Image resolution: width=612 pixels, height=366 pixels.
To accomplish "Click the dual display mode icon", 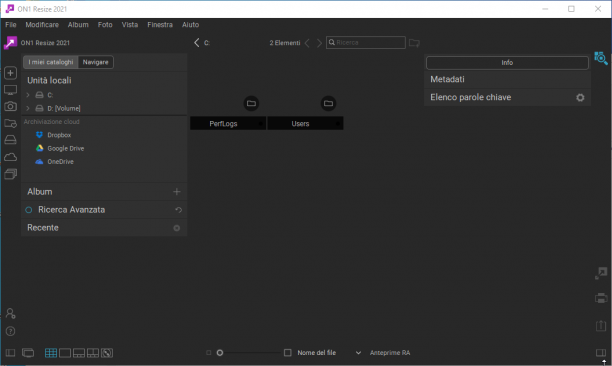I will click(x=28, y=353).
